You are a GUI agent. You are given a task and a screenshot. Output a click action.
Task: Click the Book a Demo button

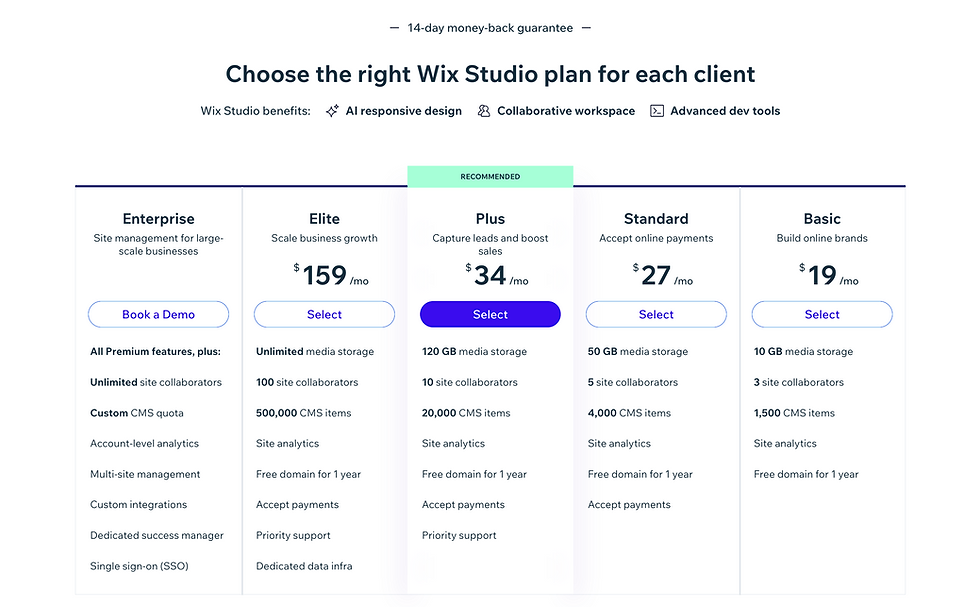click(158, 314)
